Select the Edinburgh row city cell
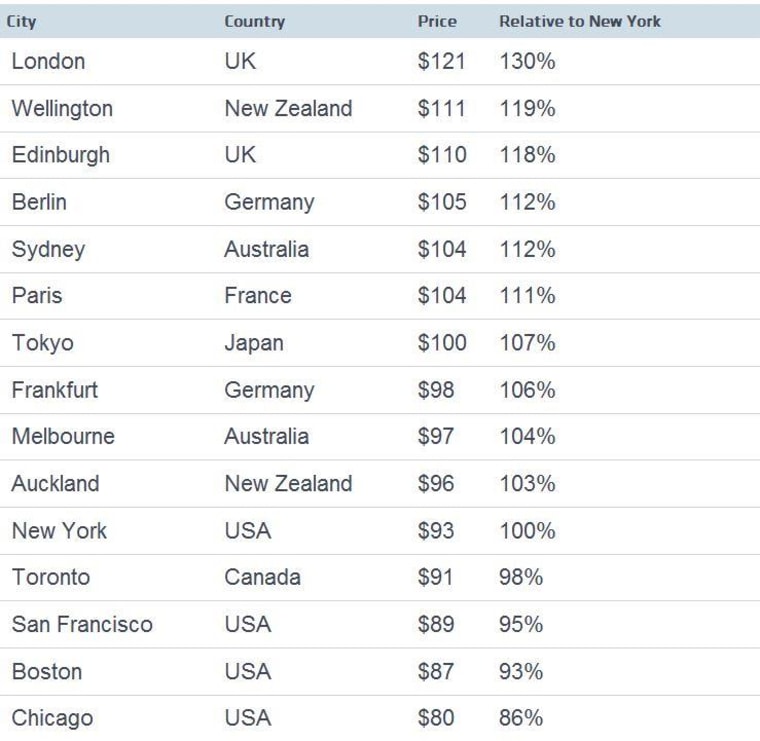Image resolution: width=760 pixels, height=741 pixels. (x=60, y=155)
